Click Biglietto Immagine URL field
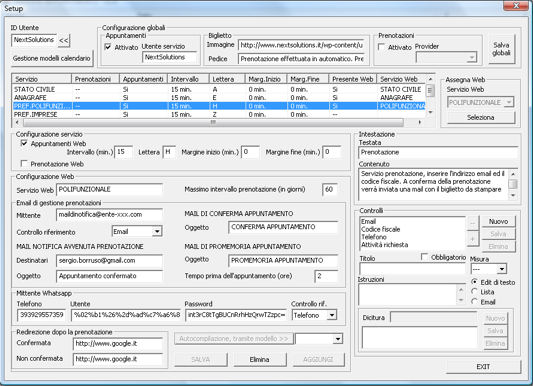The width and height of the screenshot is (533, 386). point(301,45)
